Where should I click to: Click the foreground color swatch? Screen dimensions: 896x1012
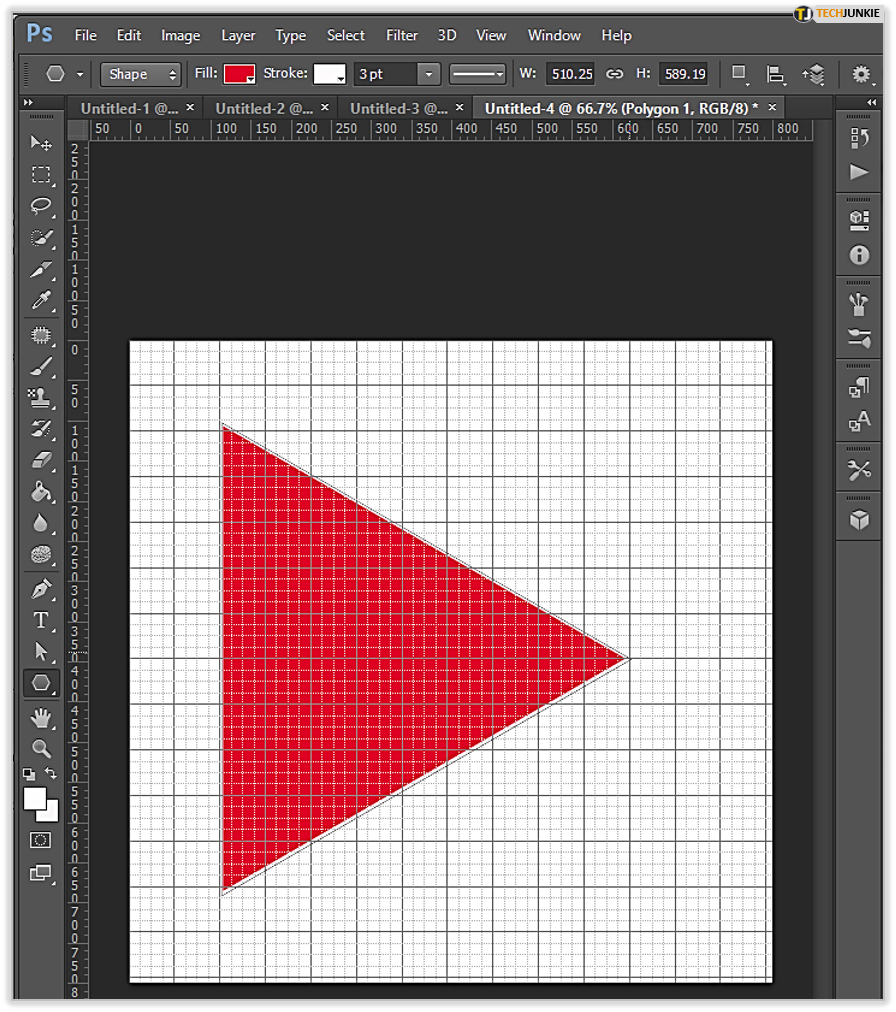(x=35, y=798)
